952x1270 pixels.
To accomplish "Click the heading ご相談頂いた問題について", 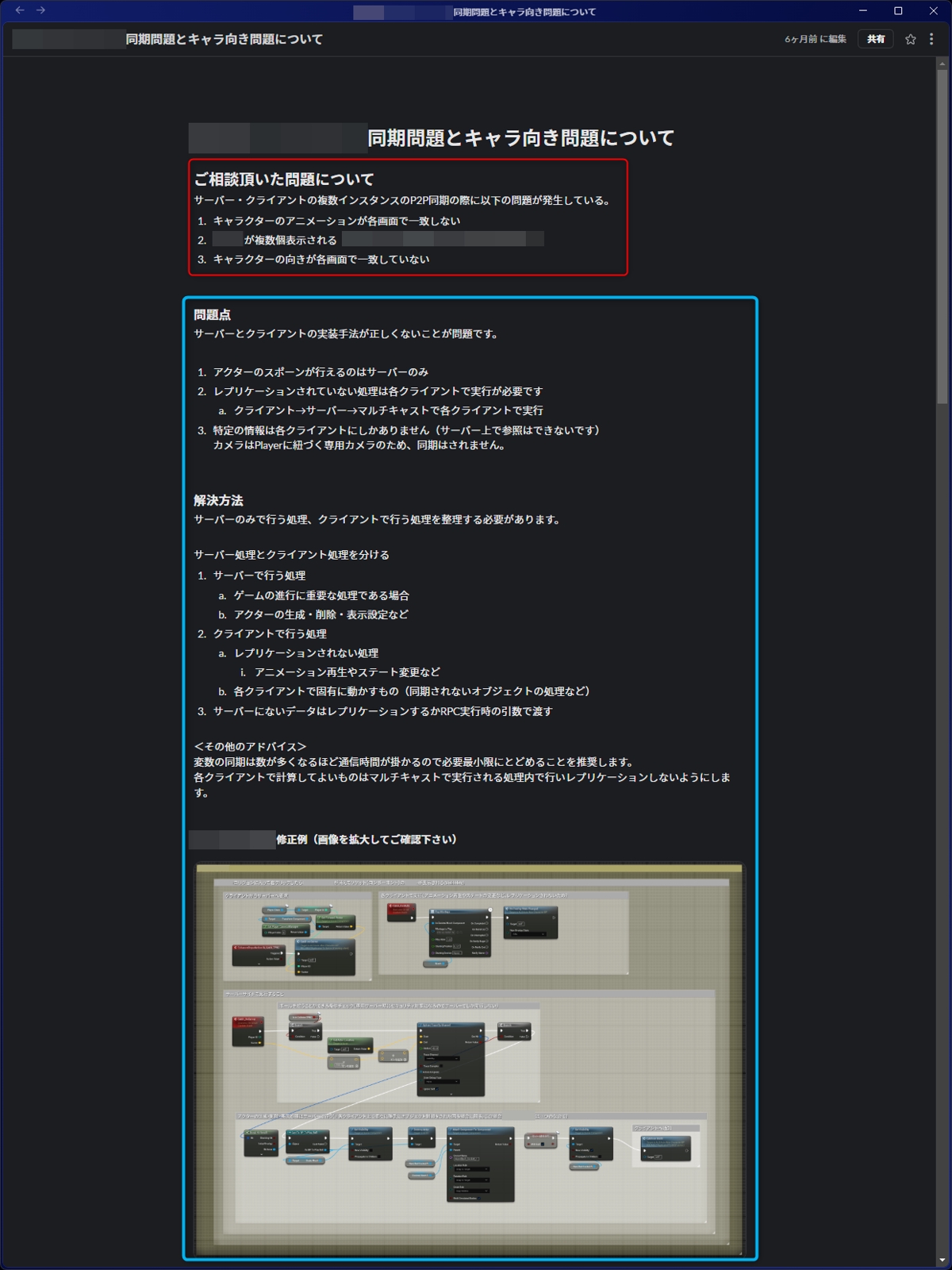I will [x=284, y=179].
